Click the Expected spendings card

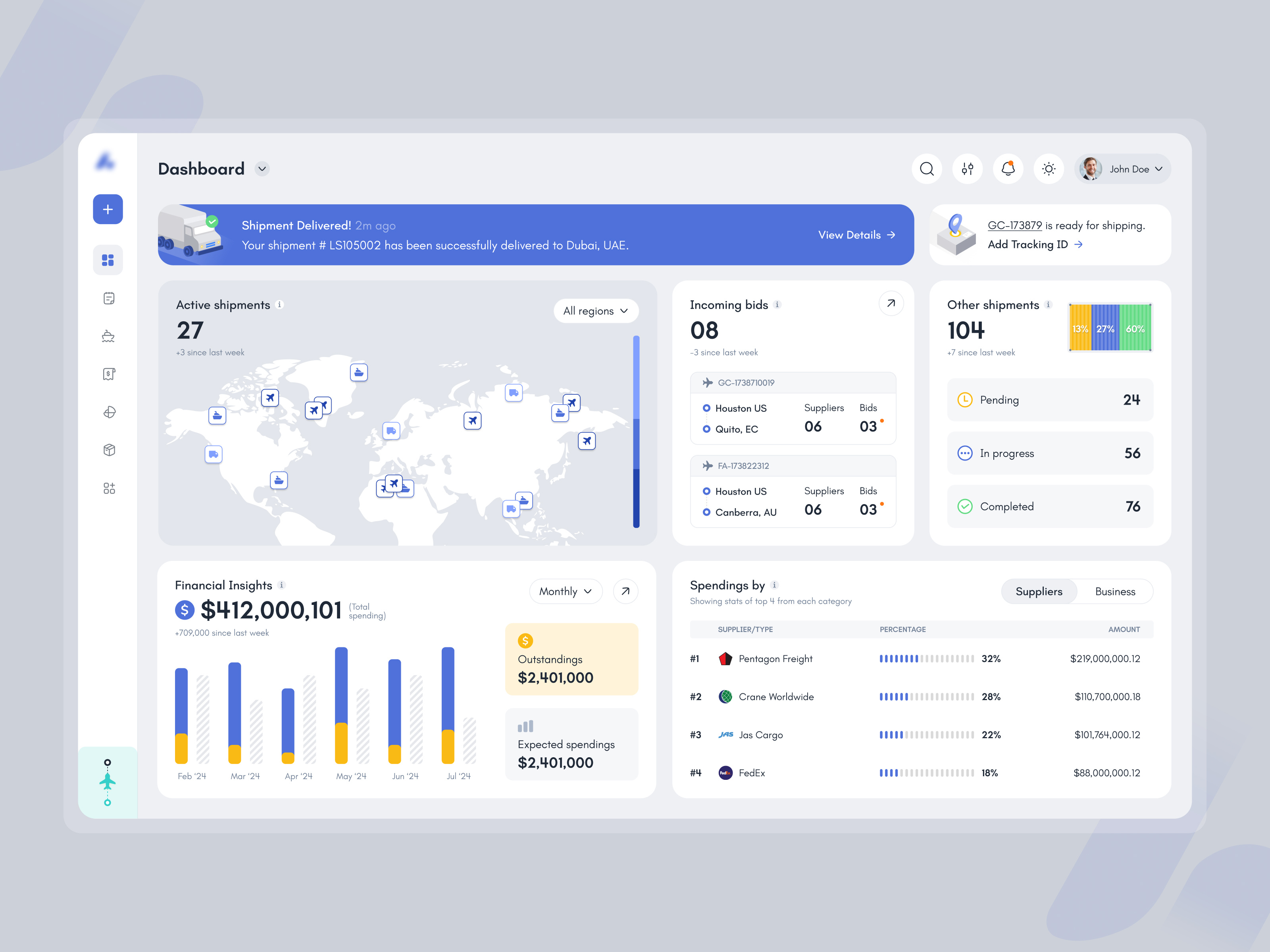[572, 744]
